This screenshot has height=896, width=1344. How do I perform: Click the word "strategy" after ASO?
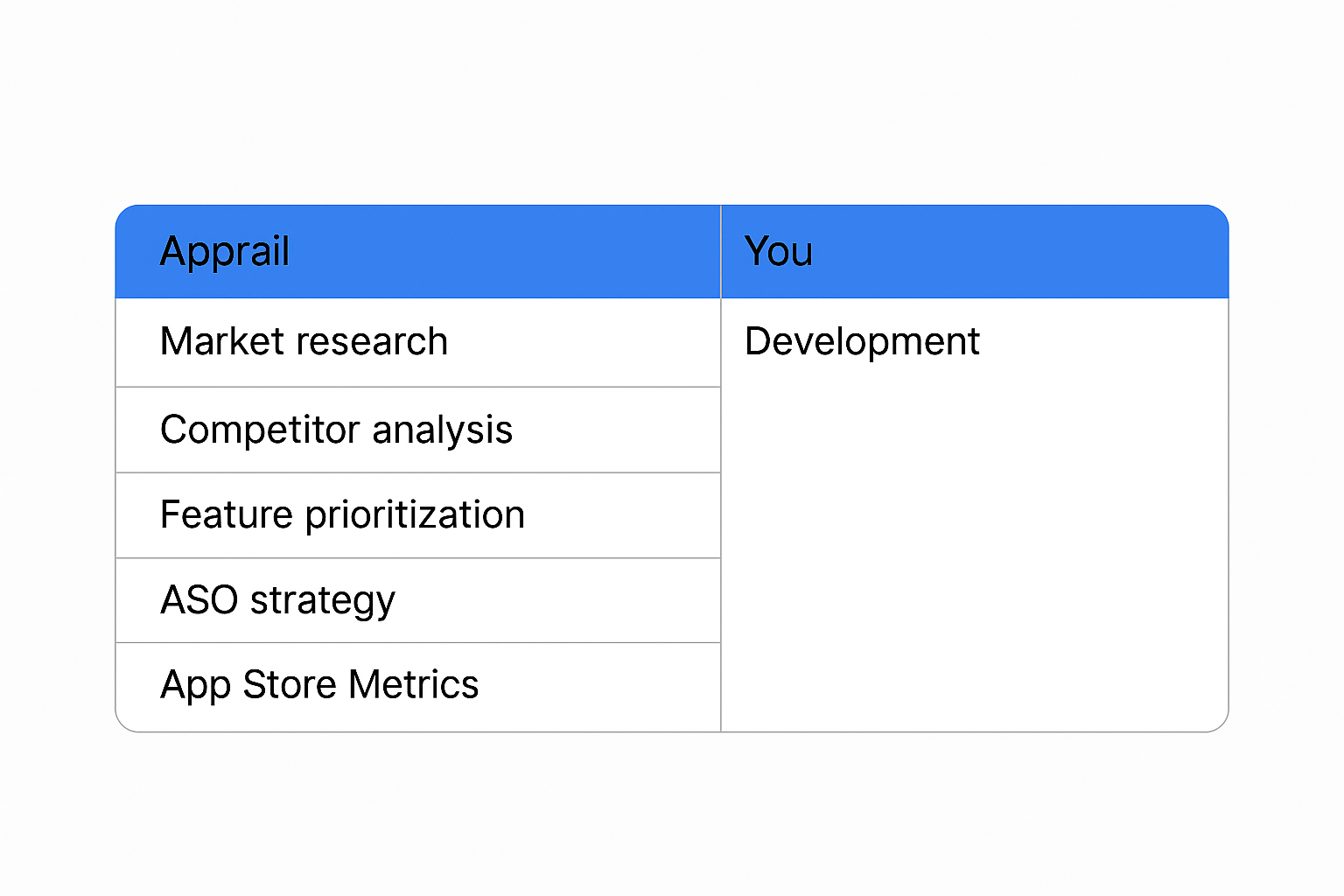(322, 601)
